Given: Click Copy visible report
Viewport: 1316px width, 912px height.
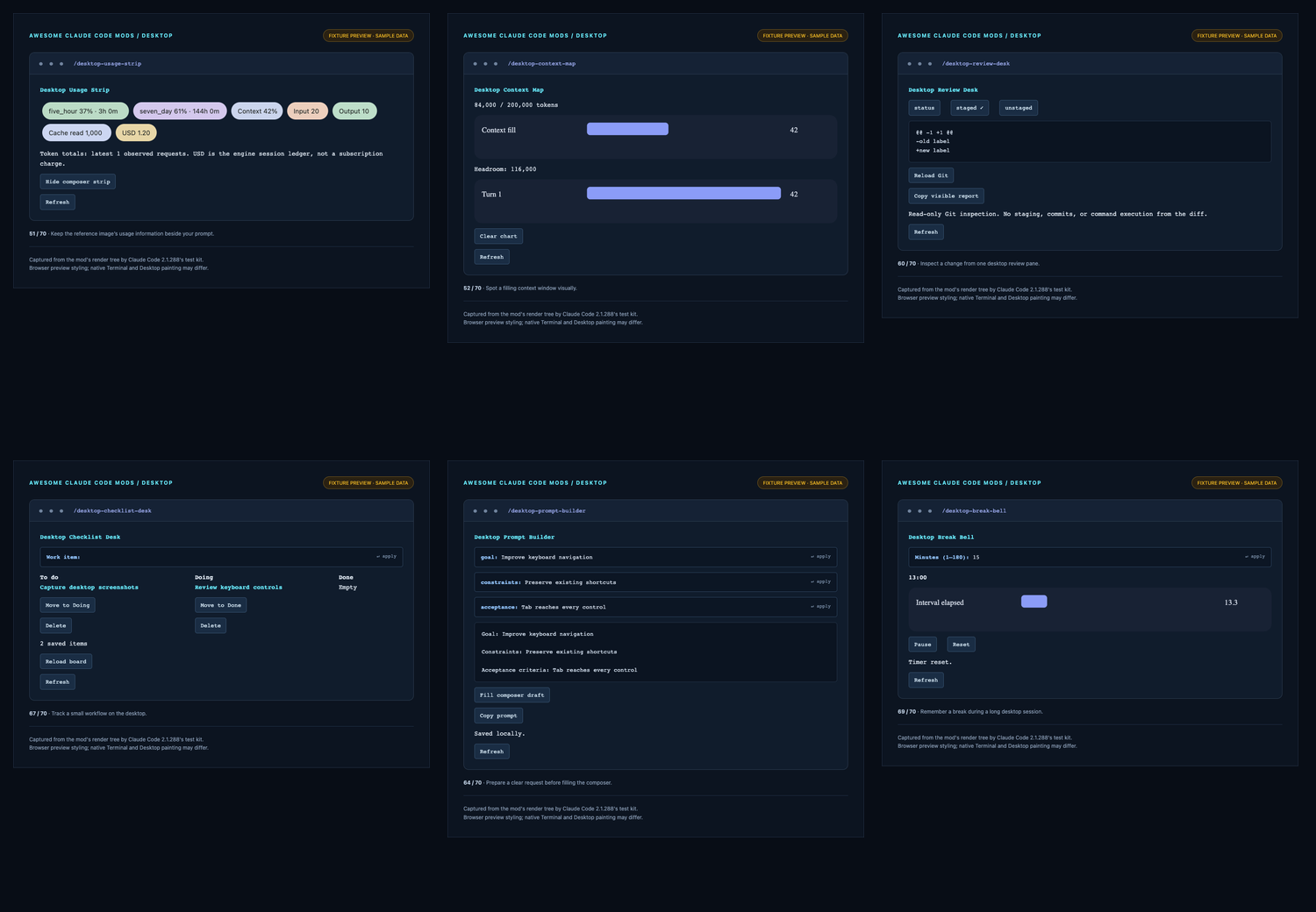Looking at the screenshot, I should [x=946, y=196].
